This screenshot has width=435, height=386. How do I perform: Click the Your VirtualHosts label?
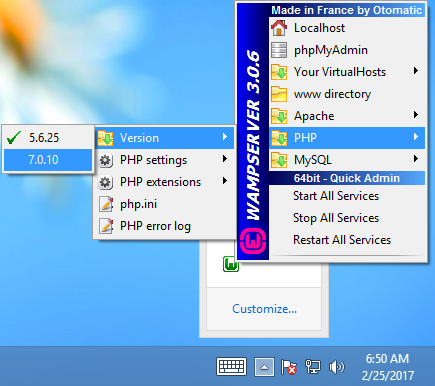[340, 72]
